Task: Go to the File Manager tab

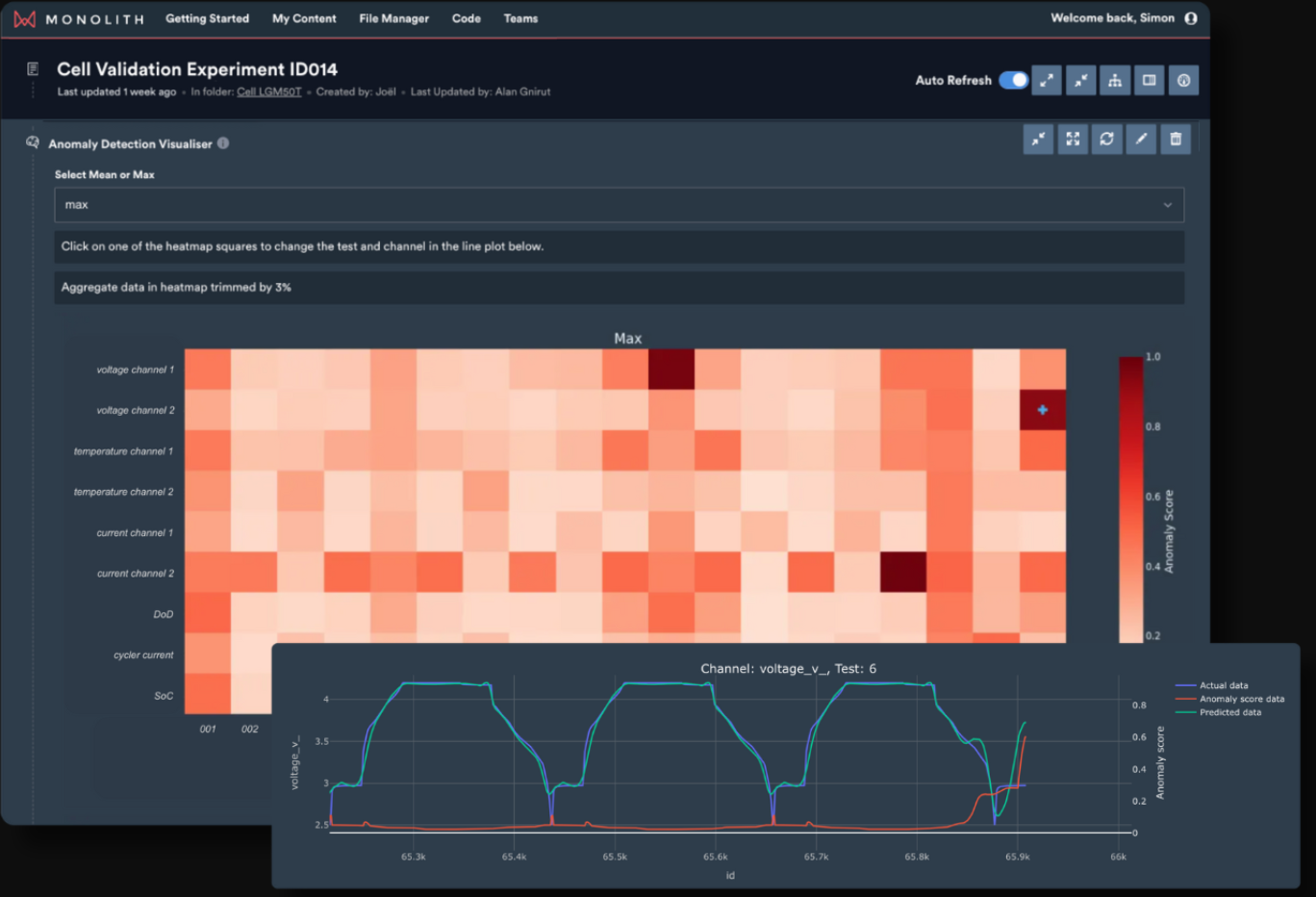Action: pos(393,18)
